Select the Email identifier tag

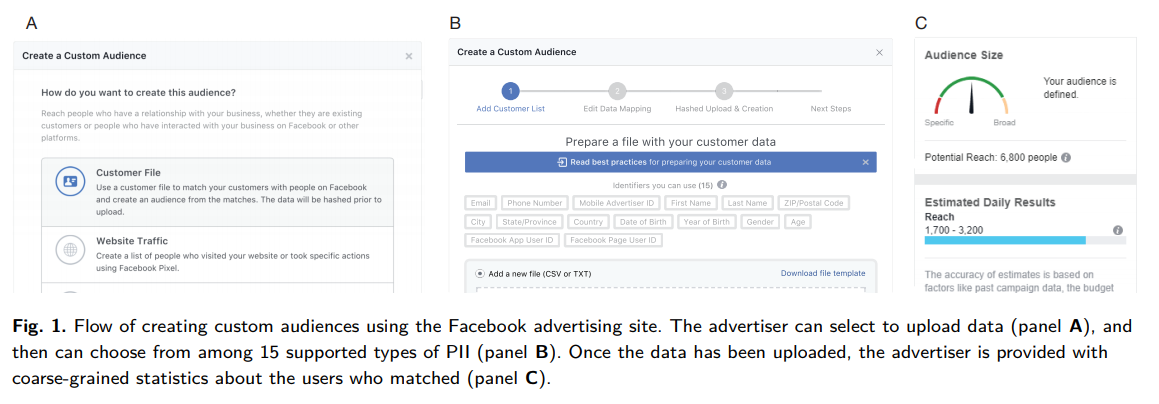[480, 202]
